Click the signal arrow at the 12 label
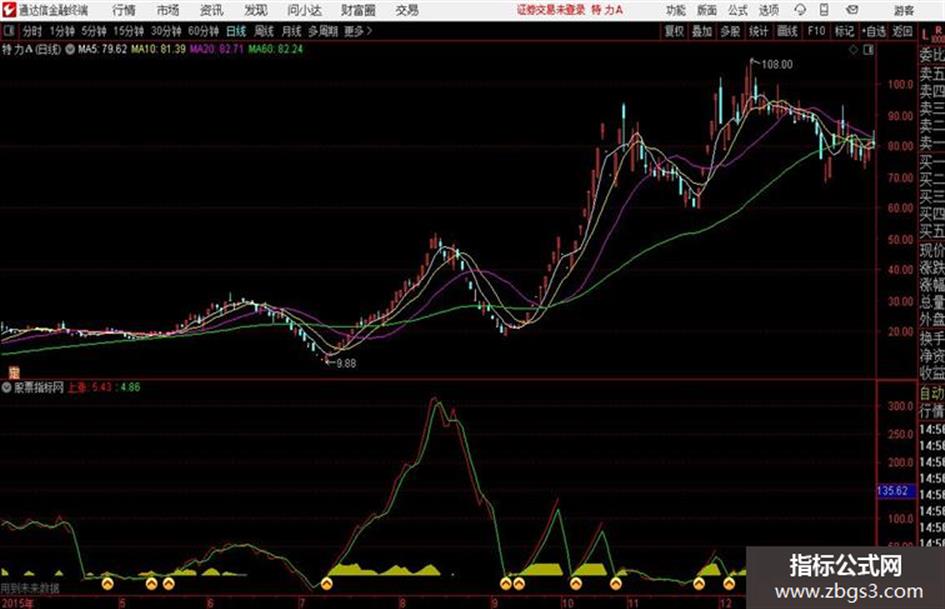Image resolution: width=945 pixels, height=609 pixels. [x=729, y=583]
